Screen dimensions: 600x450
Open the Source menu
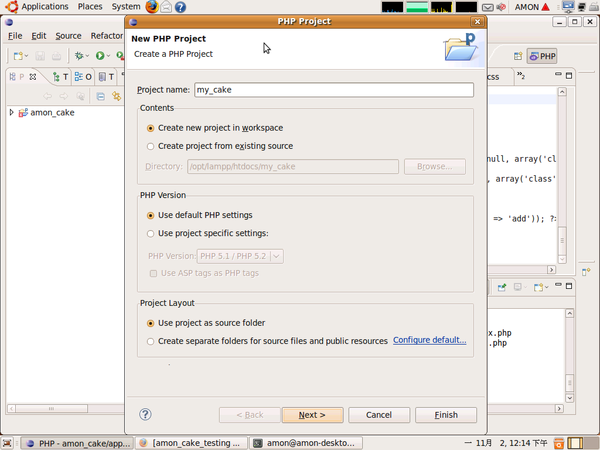pos(68,36)
